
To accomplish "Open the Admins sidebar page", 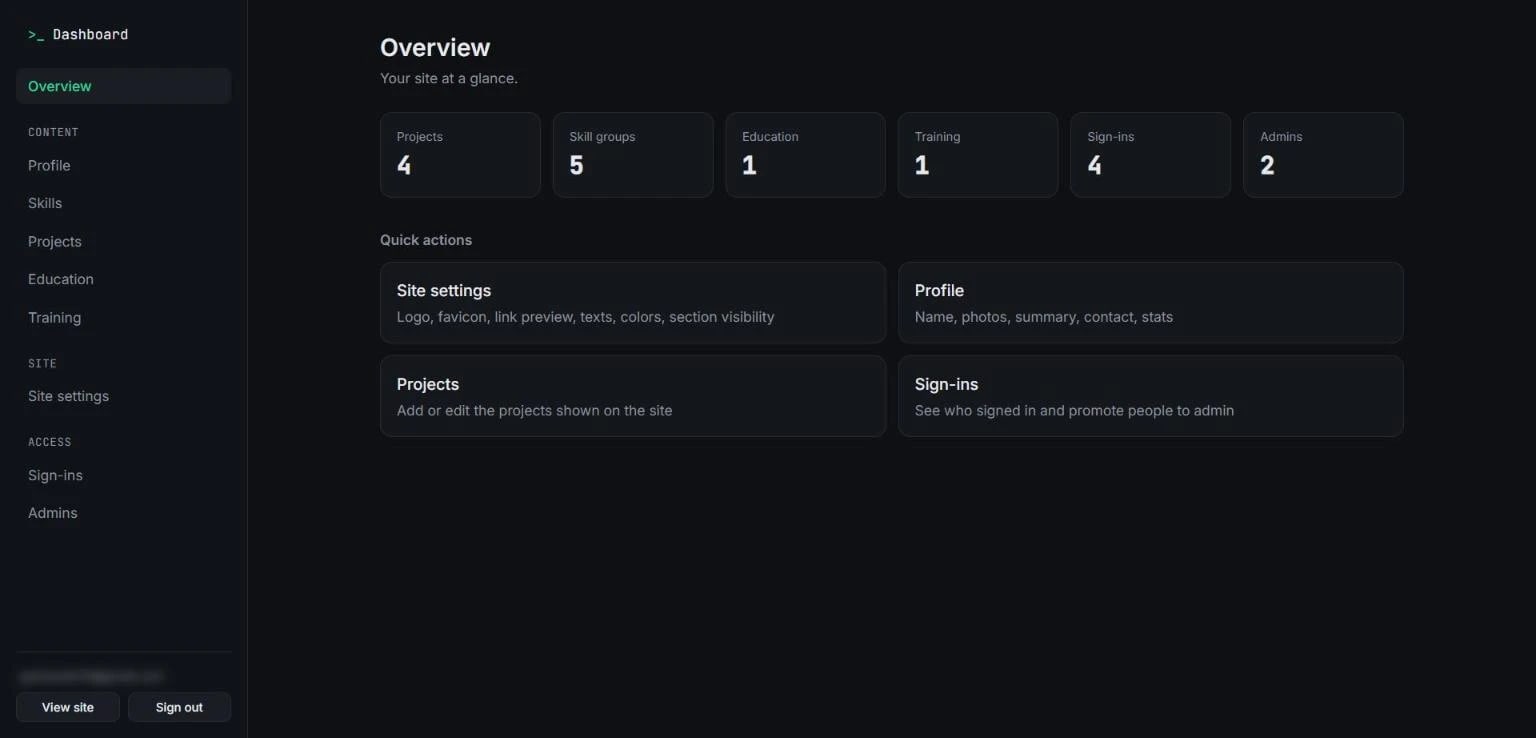I will 53,513.
